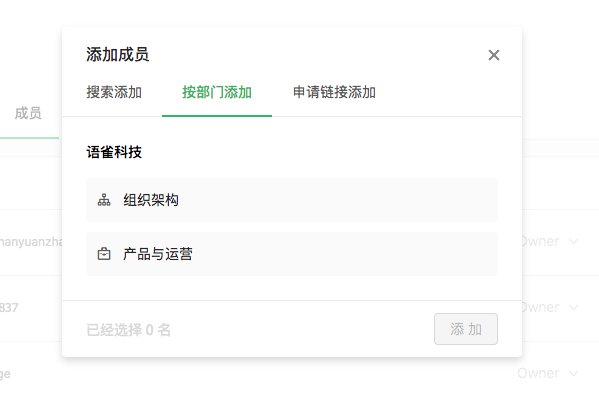The image size is (599, 401).
Task: Open the Owner dropdown on the bottom row
Action: [x=548, y=373]
